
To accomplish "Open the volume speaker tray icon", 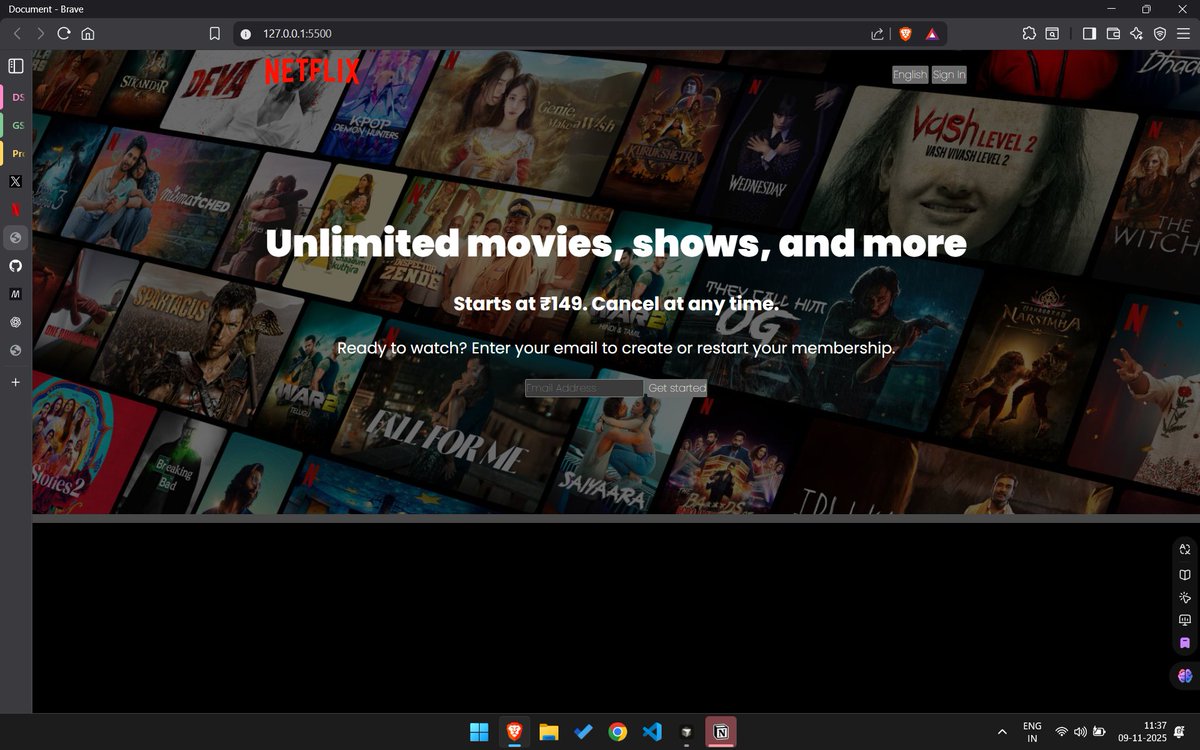I will pyautogui.click(x=1080, y=732).
